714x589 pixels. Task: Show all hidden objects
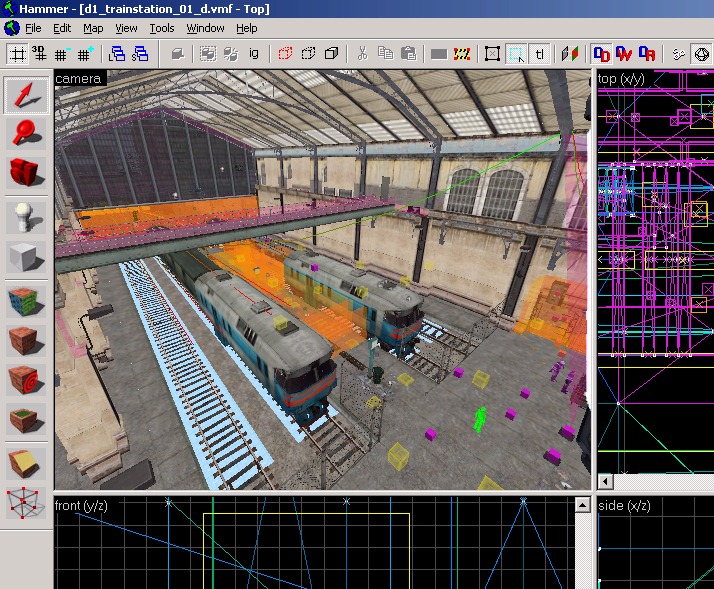click(x=332, y=54)
